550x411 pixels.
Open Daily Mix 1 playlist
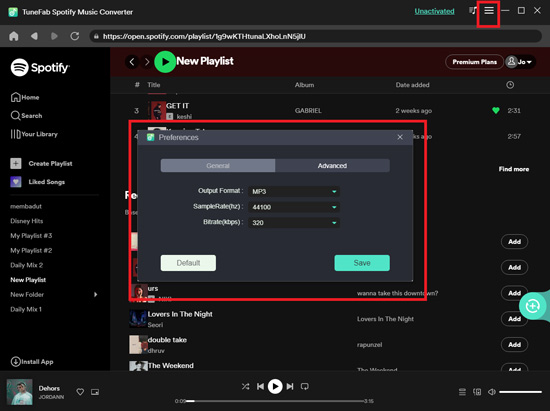click(x=26, y=309)
